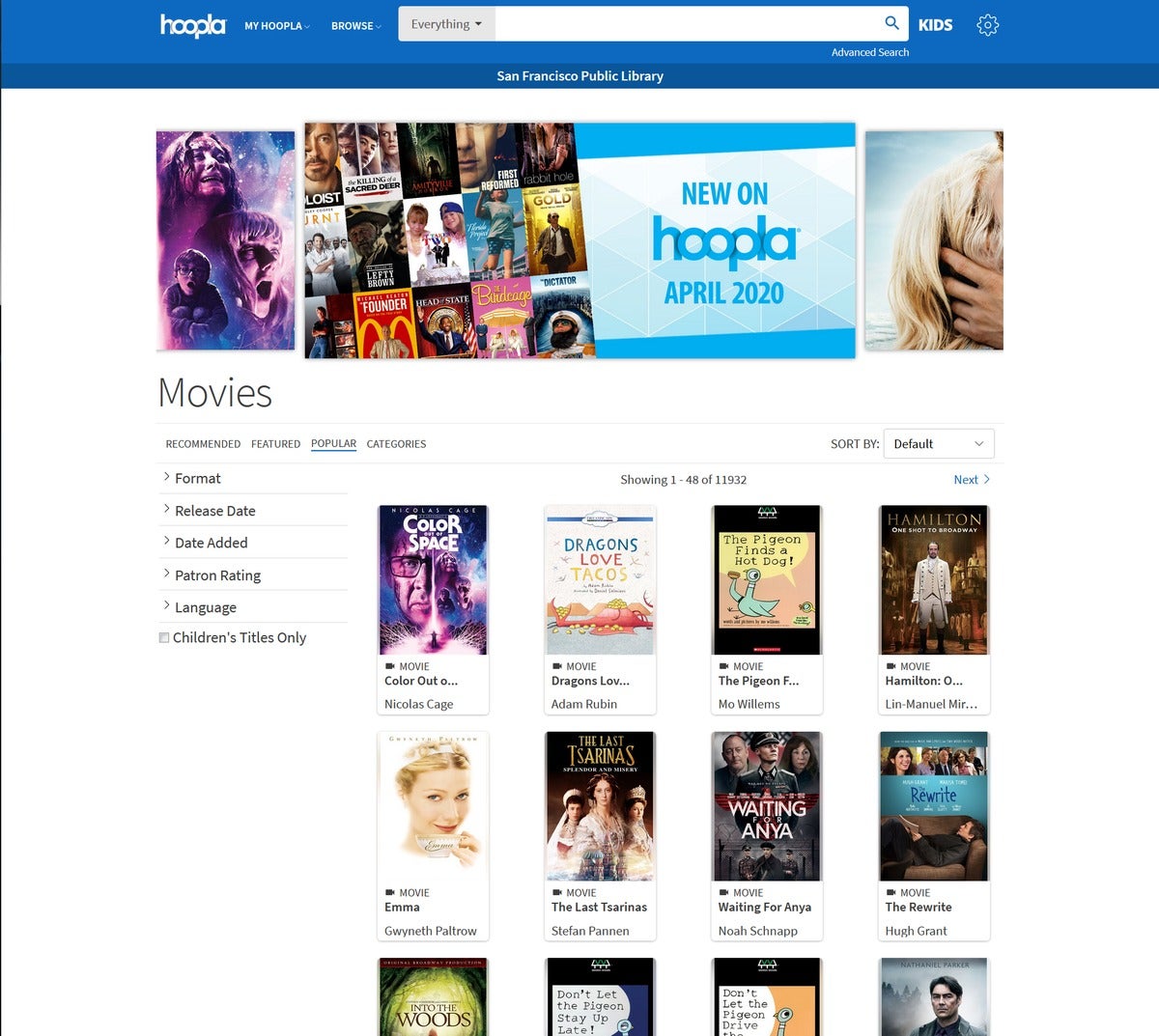
Task: Open Hamilton One Shot to Broadway poster
Action: click(x=934, y=580)
